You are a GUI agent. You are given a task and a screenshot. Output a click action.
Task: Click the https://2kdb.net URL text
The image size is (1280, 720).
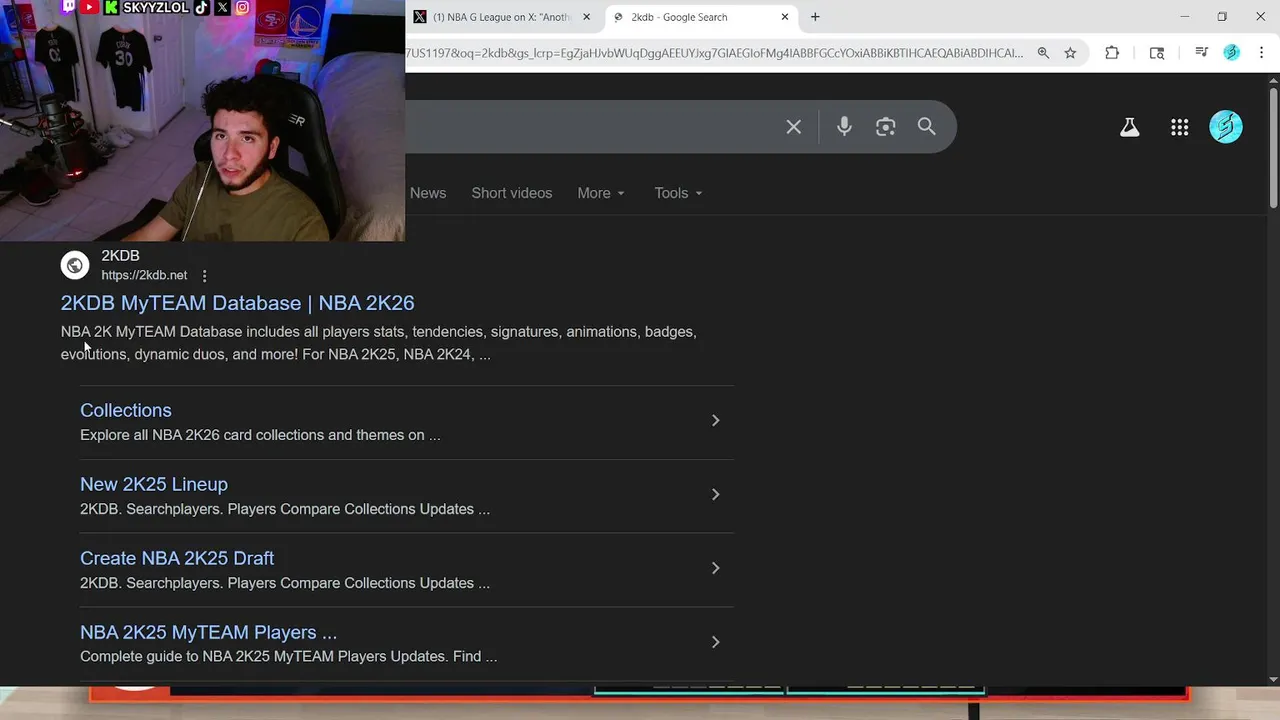coord(144,275)
